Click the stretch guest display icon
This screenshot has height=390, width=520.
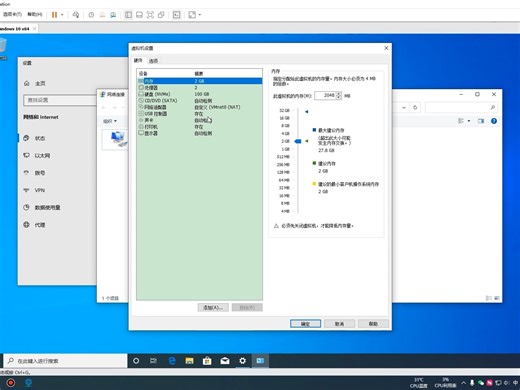(x=192, y=15)
